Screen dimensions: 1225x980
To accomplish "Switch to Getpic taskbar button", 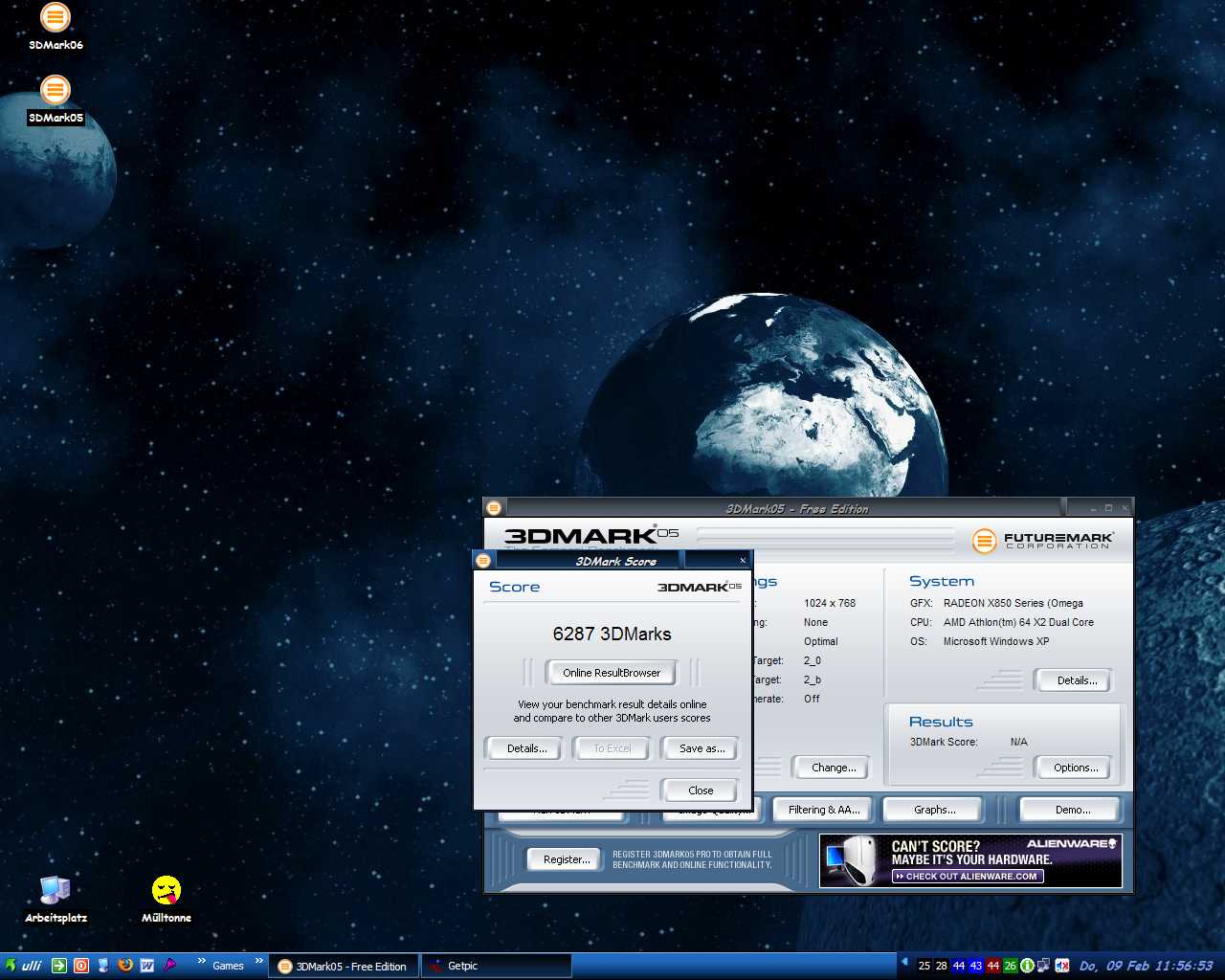I will pyautogui.click(x=496, y=966).
